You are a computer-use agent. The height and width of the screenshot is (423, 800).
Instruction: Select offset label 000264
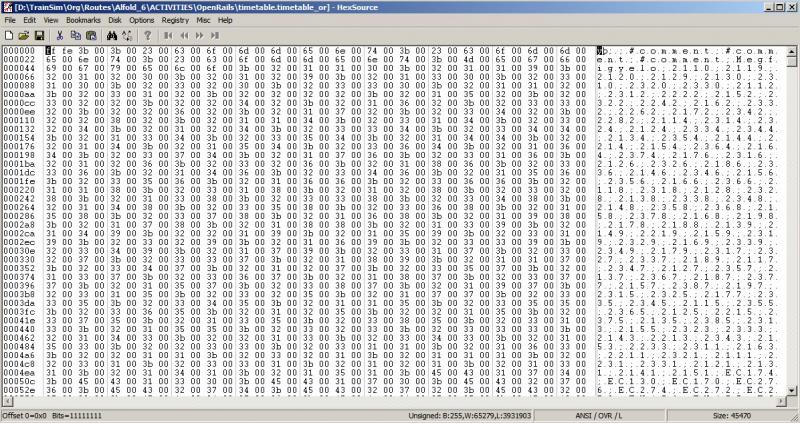19,207
